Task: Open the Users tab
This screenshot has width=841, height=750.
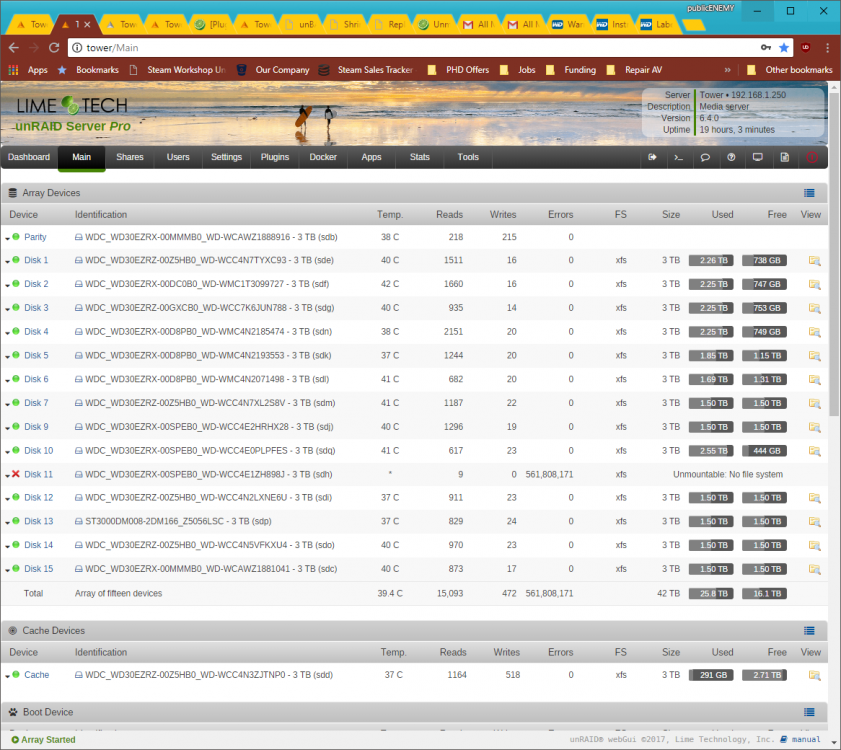Action: click(178, 157)
